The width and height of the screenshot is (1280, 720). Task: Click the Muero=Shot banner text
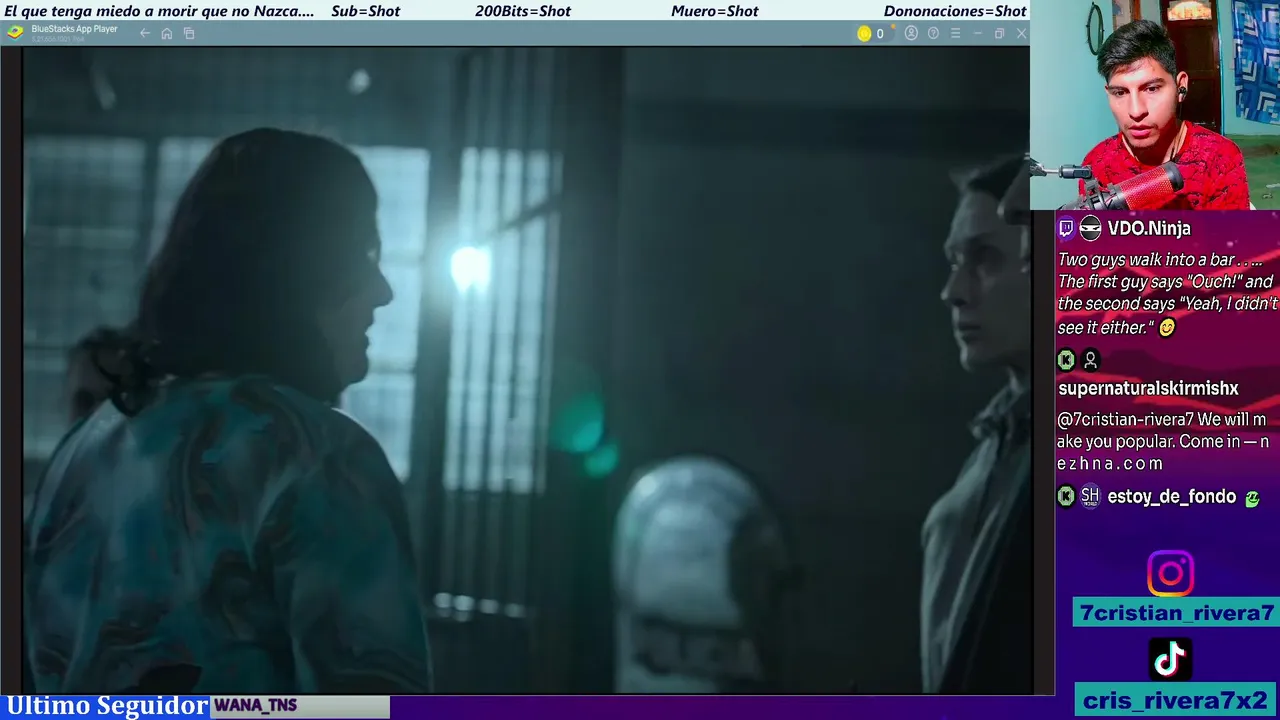[x=715, y=11]
